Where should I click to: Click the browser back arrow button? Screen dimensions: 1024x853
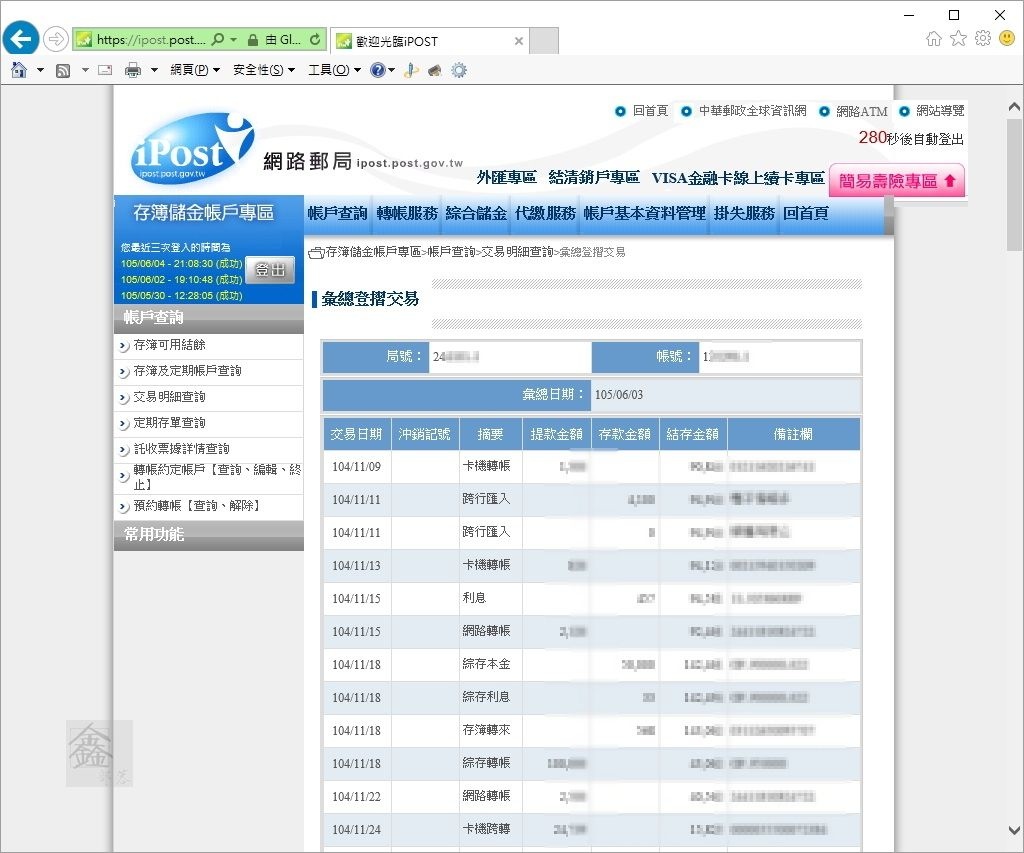[x=20, y=39]
